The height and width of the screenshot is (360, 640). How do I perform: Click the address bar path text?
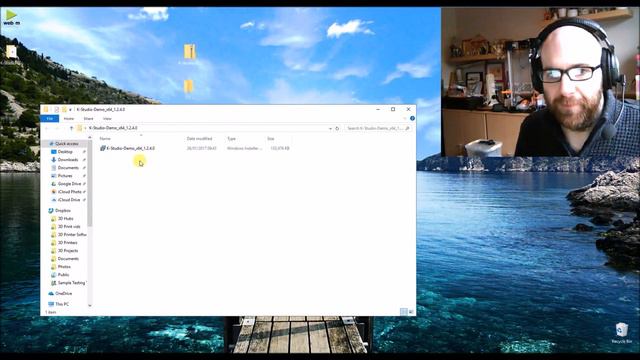[113, 128]
